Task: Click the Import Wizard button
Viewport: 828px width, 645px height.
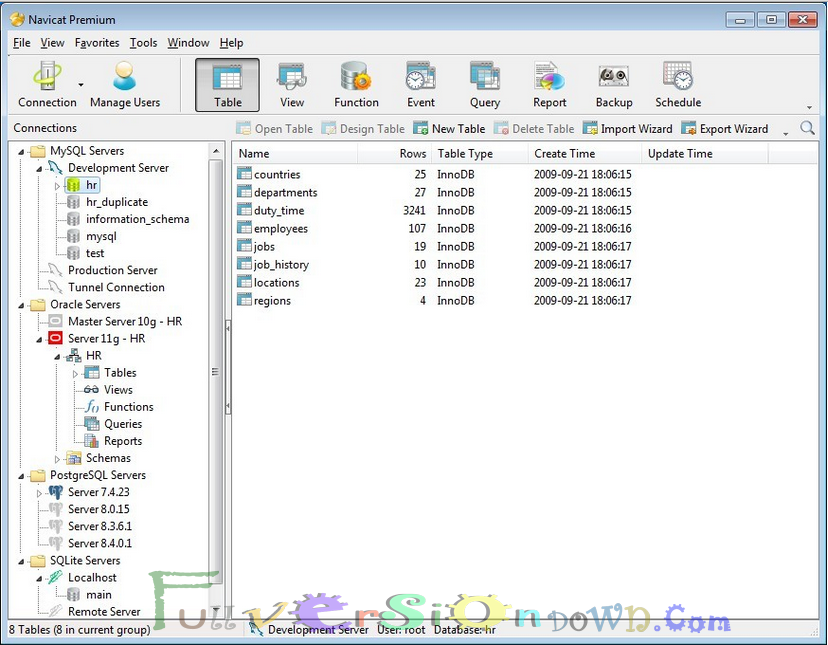Action: click(627, 128)
